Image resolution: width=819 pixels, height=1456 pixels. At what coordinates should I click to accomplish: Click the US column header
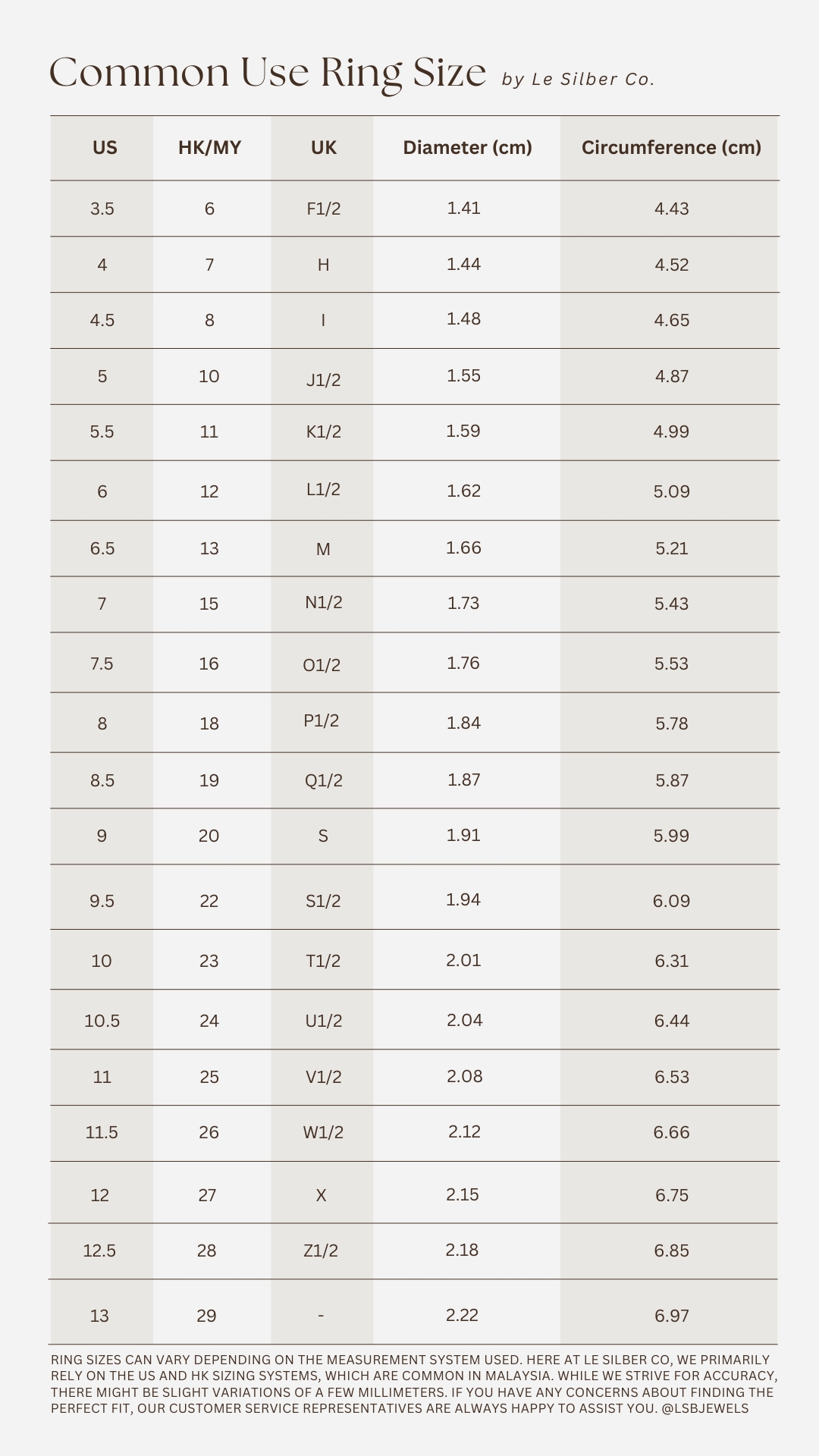105,148
